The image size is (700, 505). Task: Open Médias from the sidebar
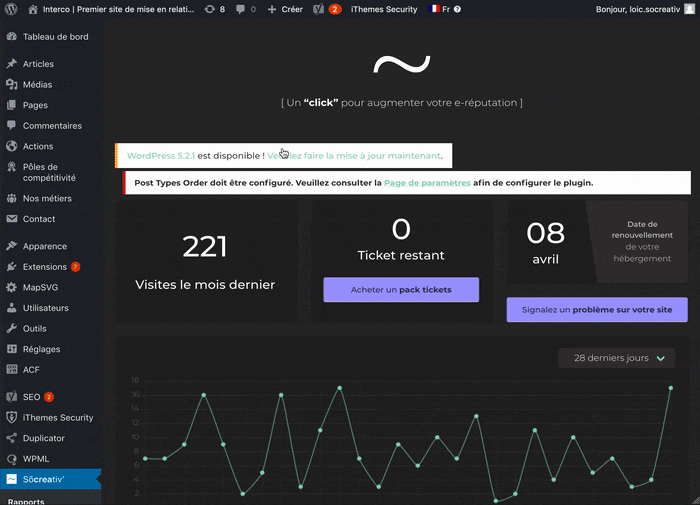(37, 85)
